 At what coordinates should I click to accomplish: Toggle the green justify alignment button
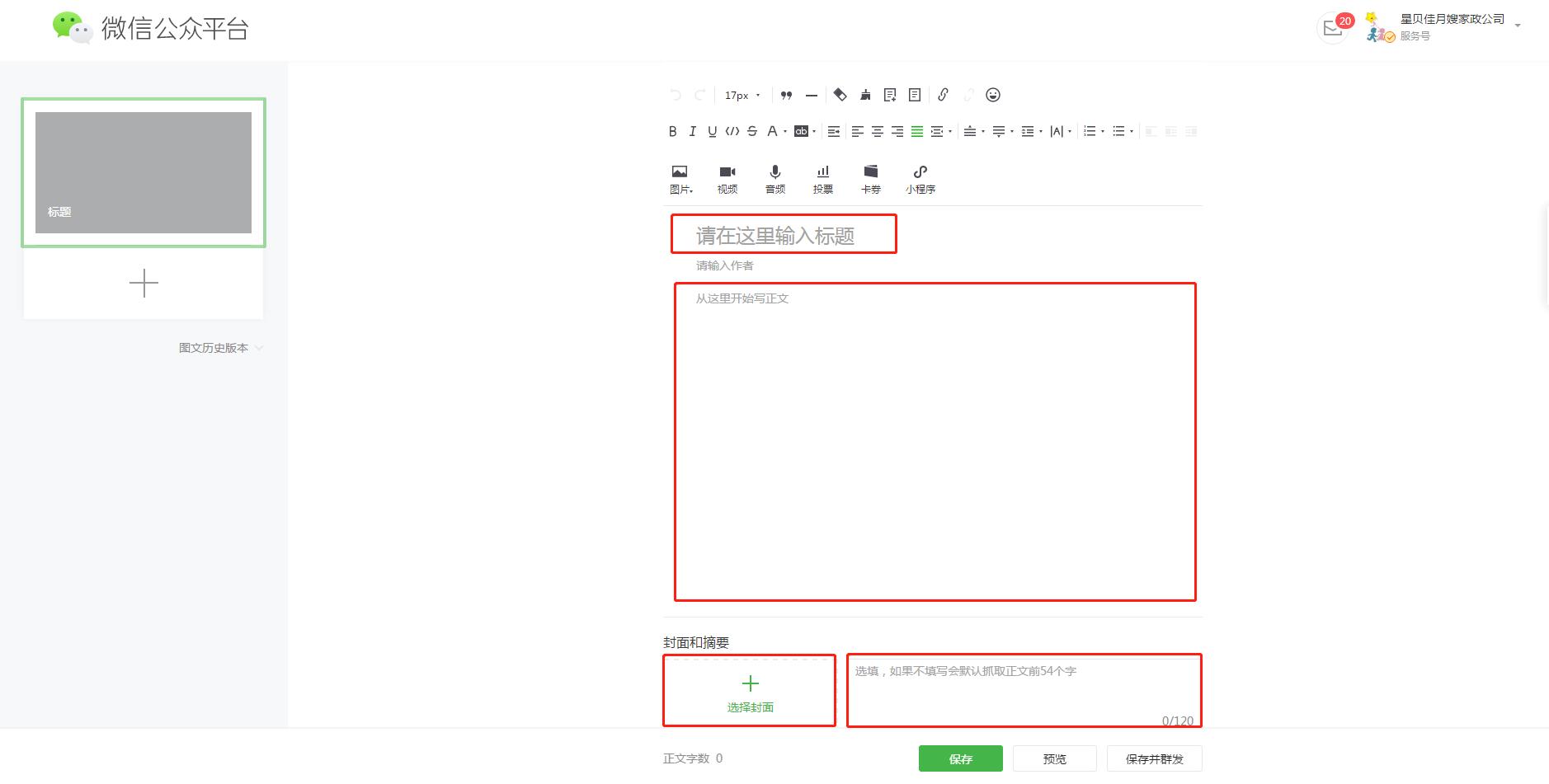[x=917, y=131]
